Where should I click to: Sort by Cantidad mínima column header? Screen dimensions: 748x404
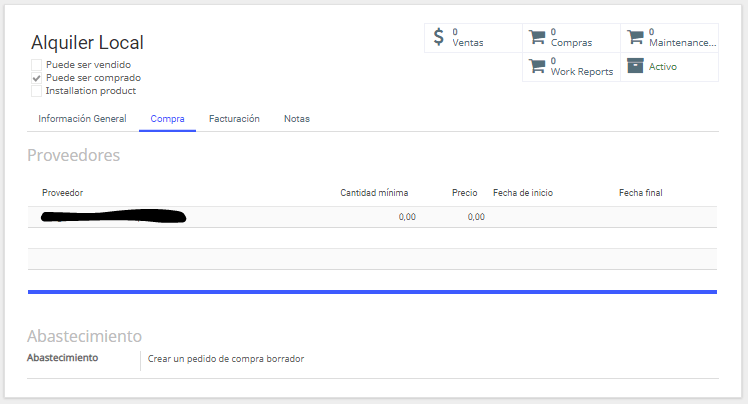click(x=374, y=193)
